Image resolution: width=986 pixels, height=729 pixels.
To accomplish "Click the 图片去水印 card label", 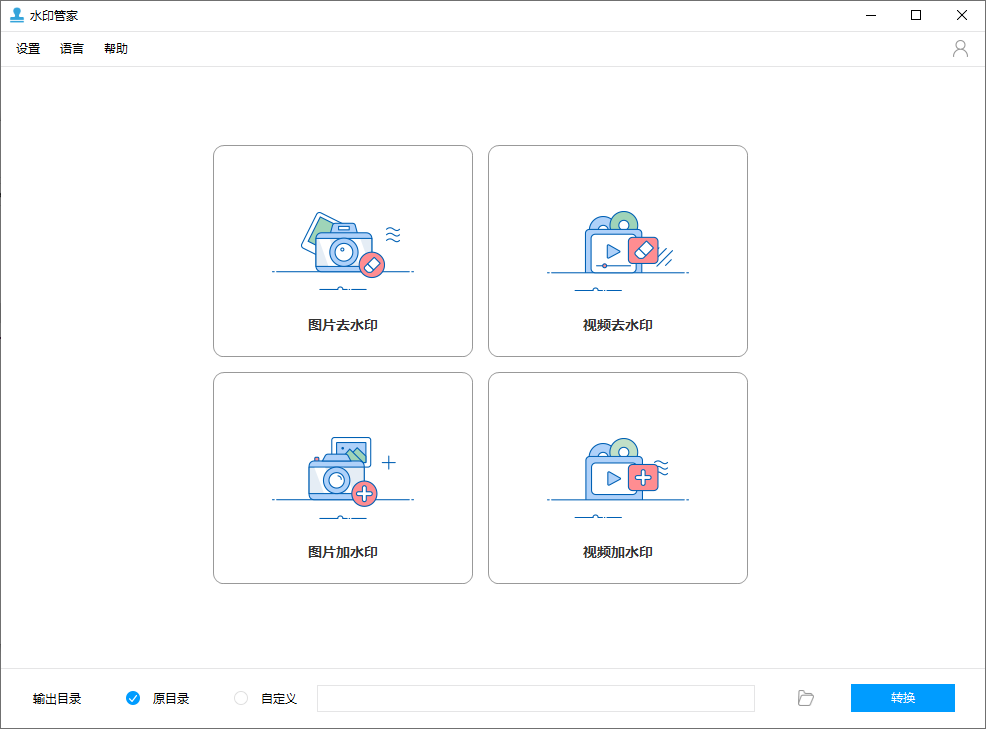I will pyautogui.click(x=343, y=325).
